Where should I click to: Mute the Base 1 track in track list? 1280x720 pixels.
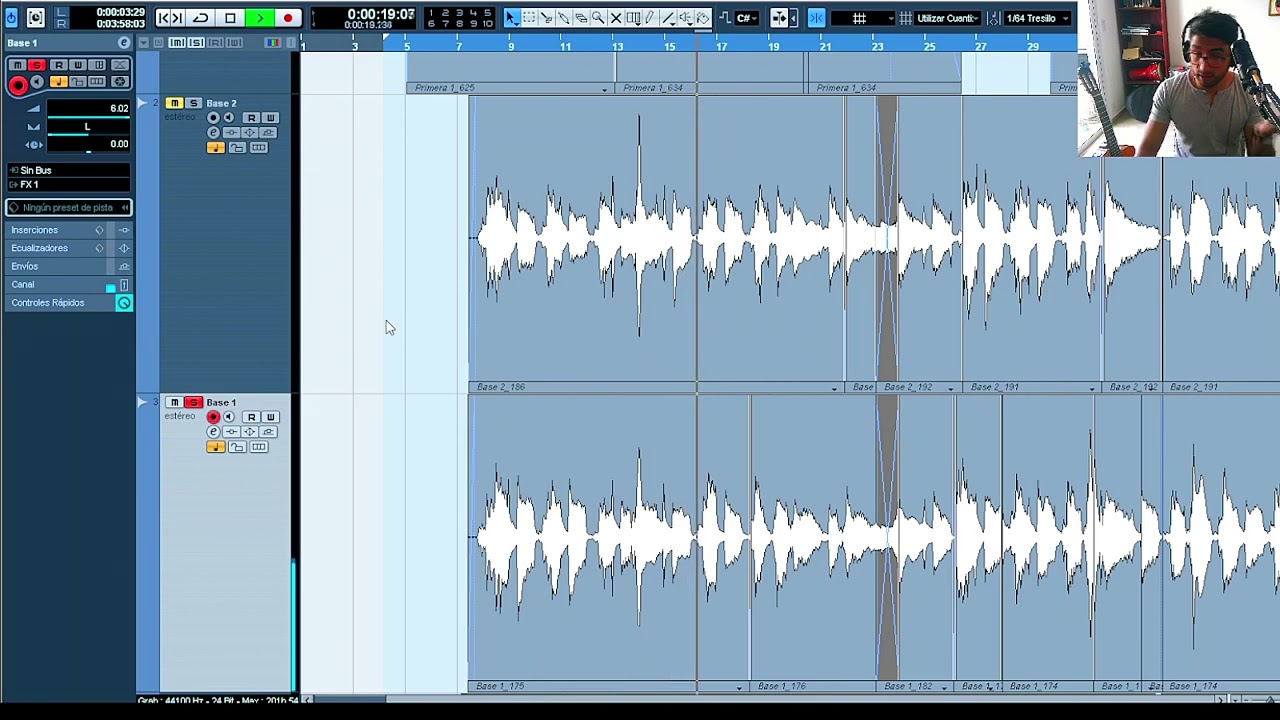(175, 402)
